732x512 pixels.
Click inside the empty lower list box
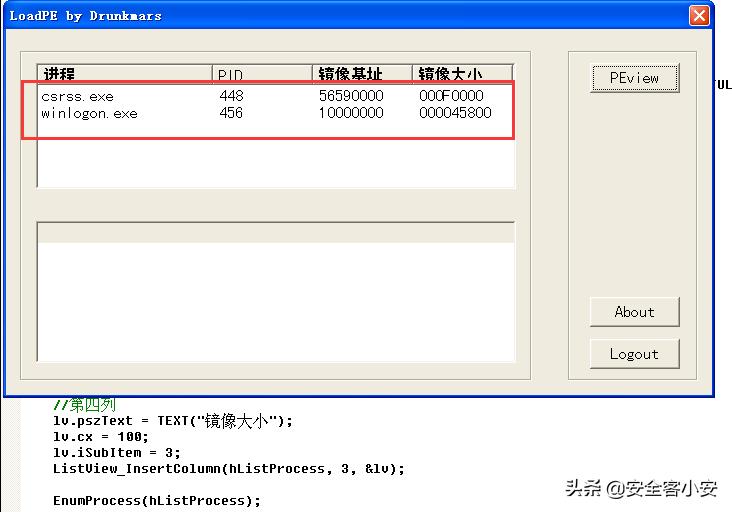[275, 300]
